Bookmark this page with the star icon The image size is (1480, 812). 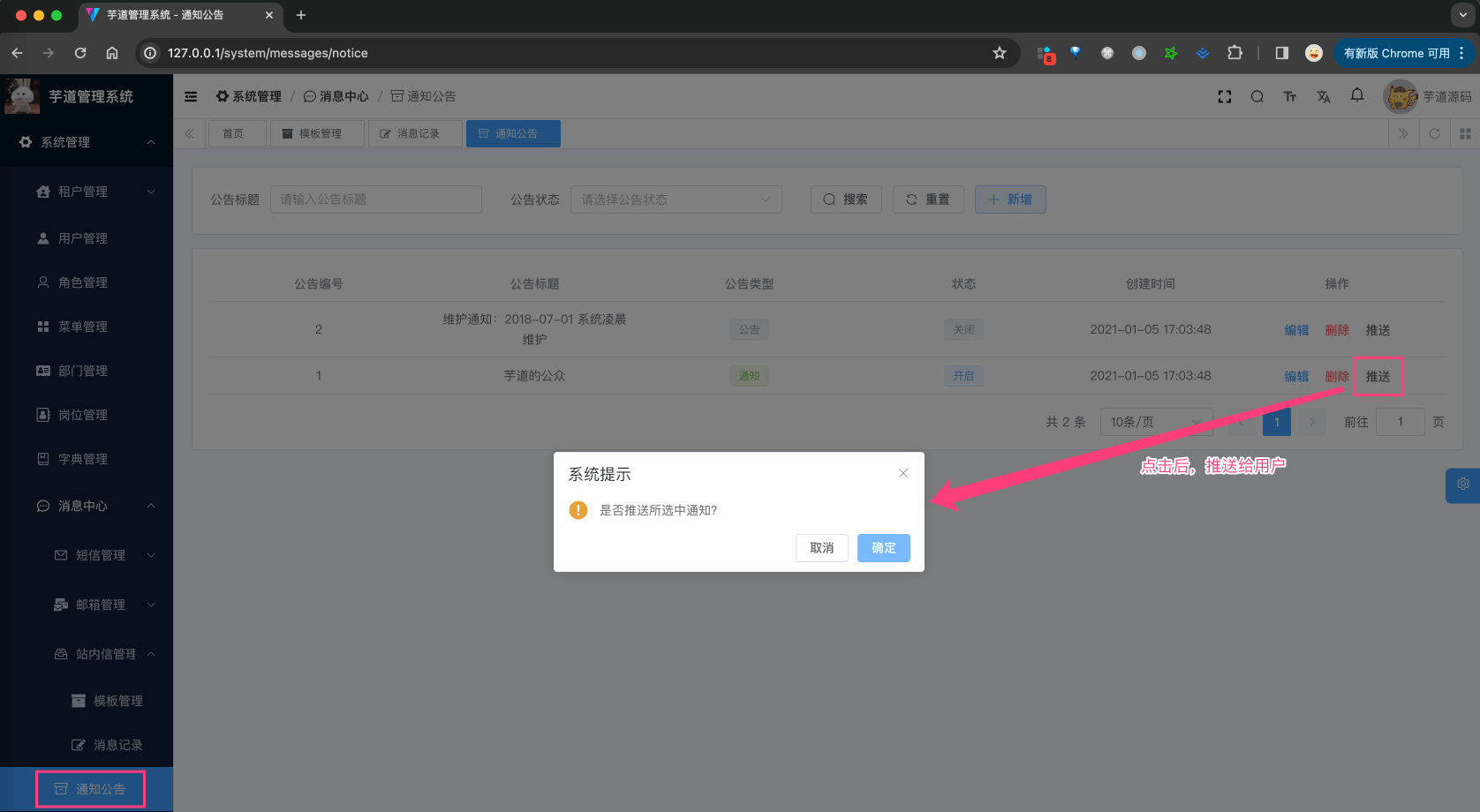[x=999, y=53]
